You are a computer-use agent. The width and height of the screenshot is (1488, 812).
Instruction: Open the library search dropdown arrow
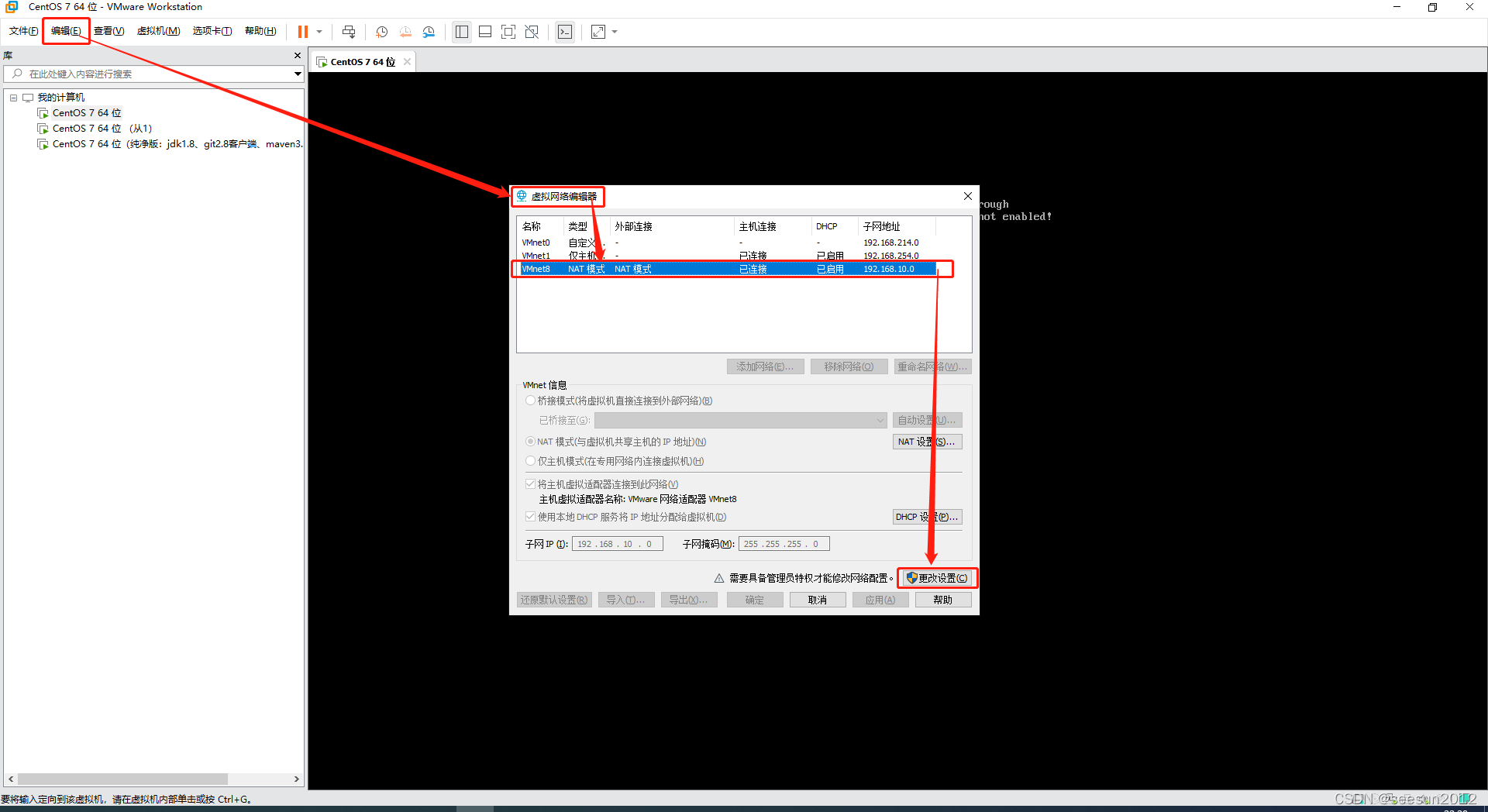pyautogui.click(x=298, y=74)
